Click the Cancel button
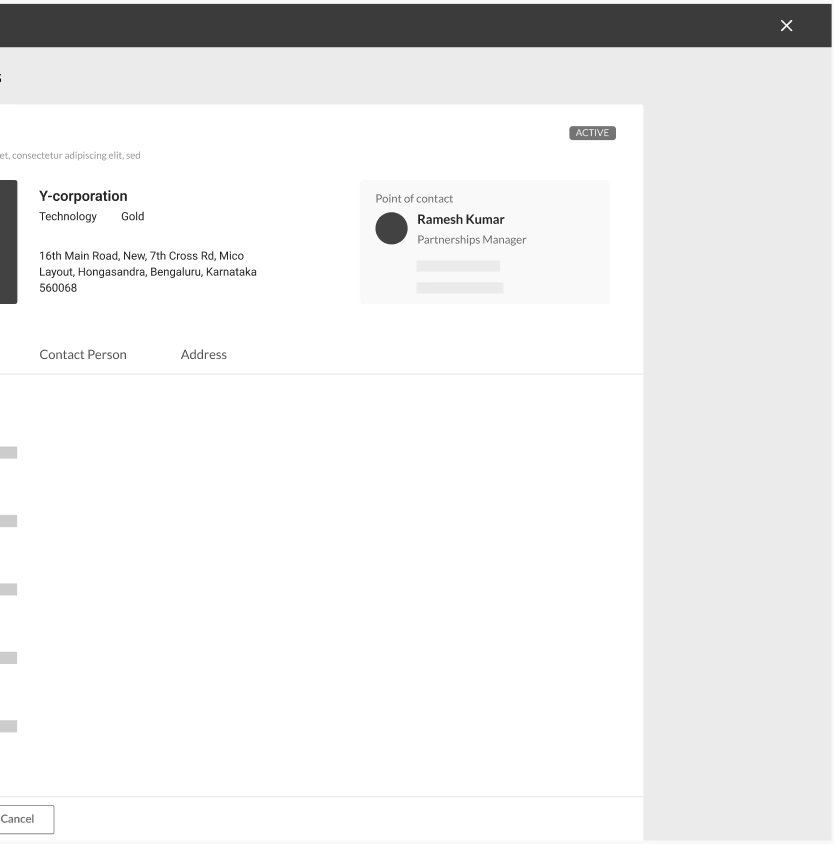 coord(26,819)
